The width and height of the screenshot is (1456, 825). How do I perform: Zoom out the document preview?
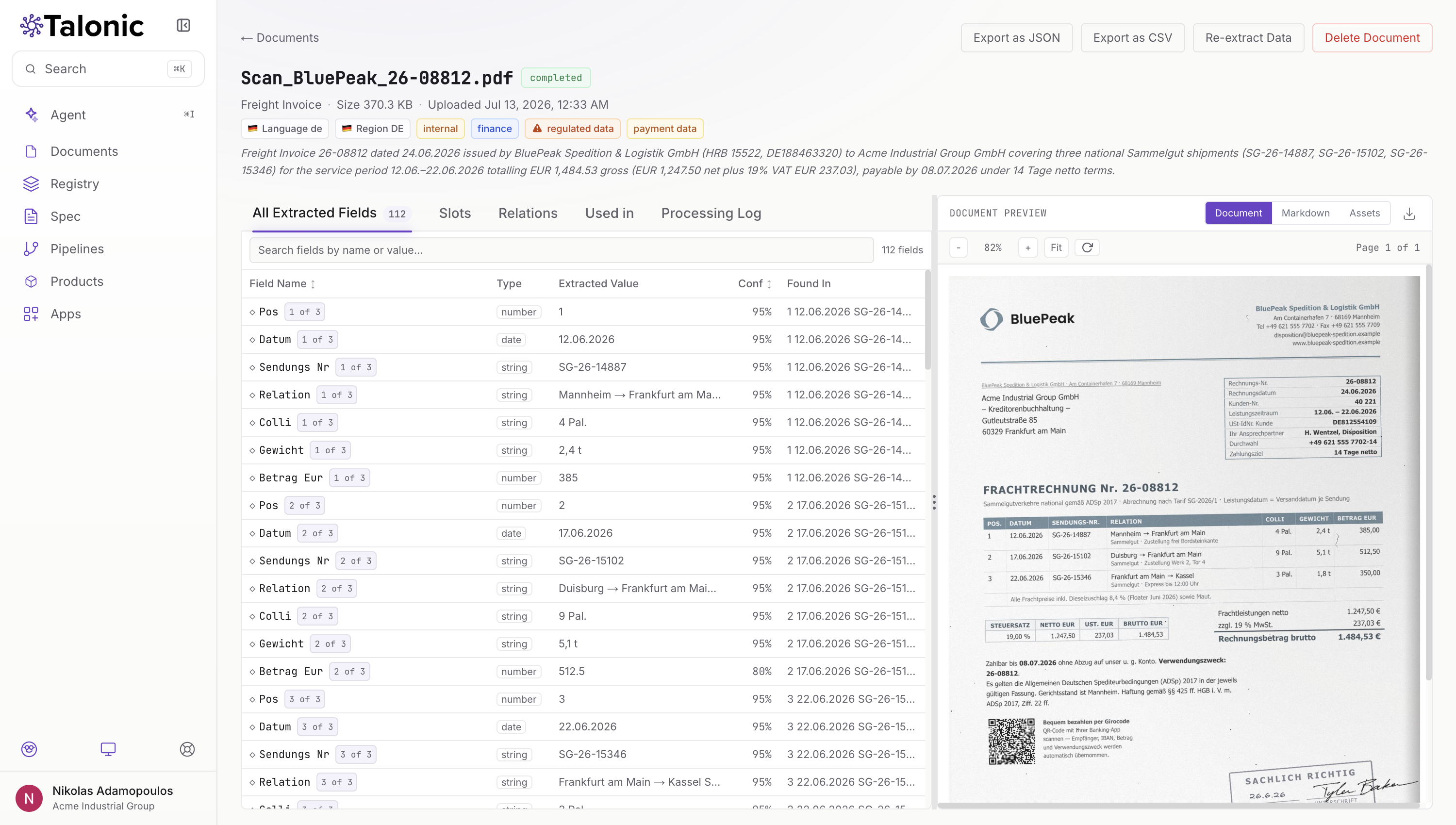click(959, 247)
